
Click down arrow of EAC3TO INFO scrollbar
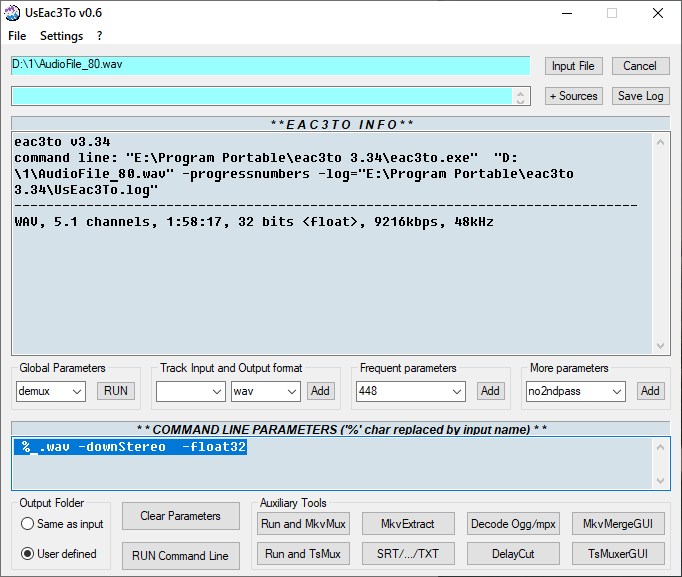tap(660, 346)
